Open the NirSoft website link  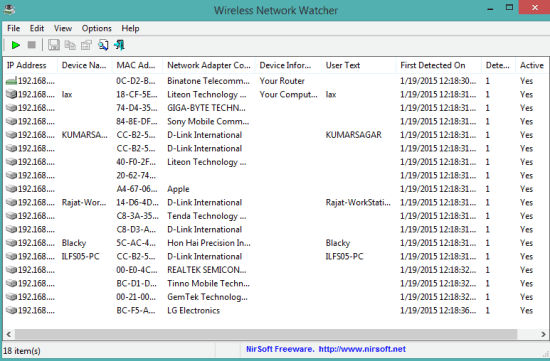pos(362,349)
